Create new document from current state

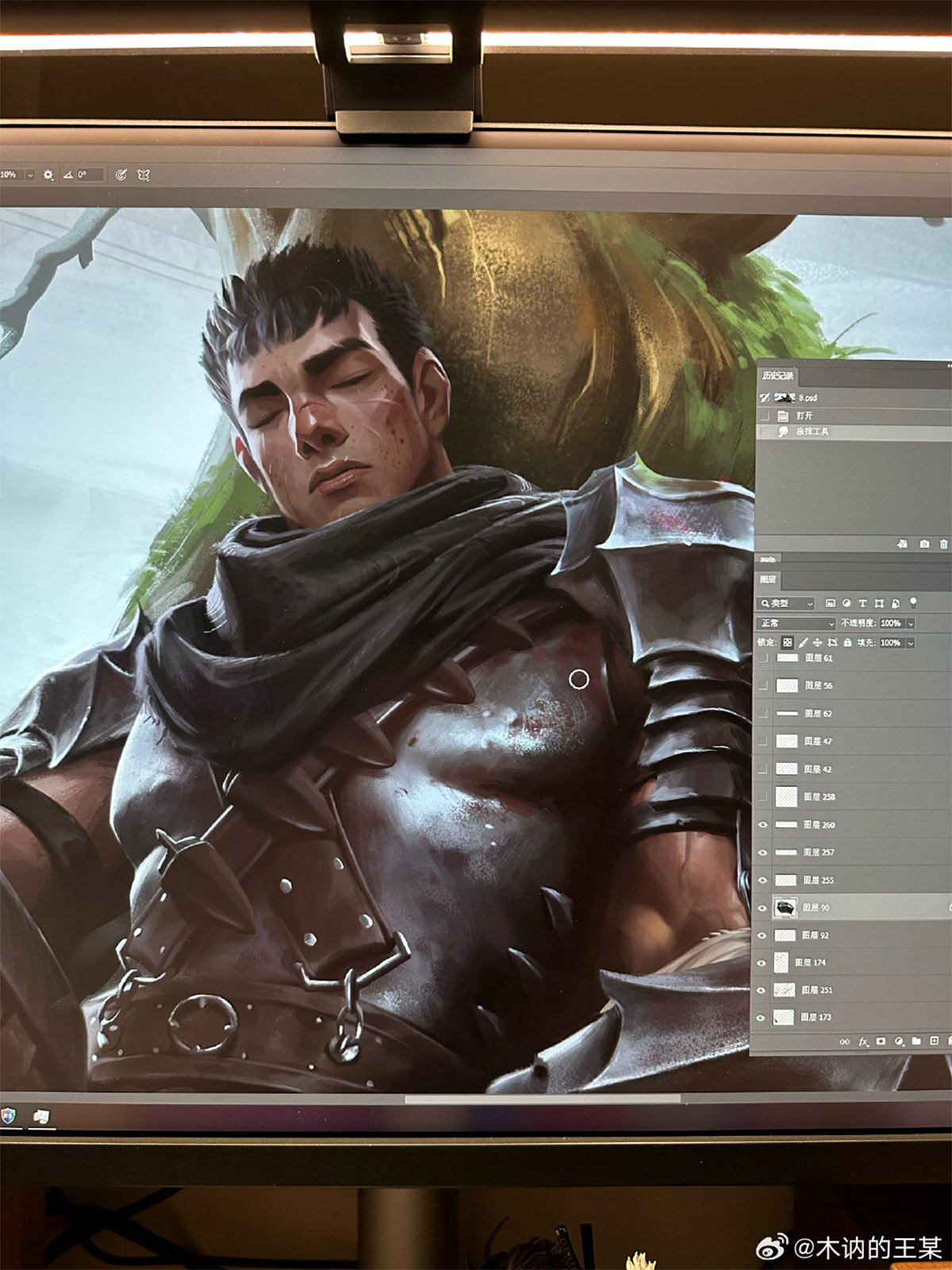(x=902, y=544)
